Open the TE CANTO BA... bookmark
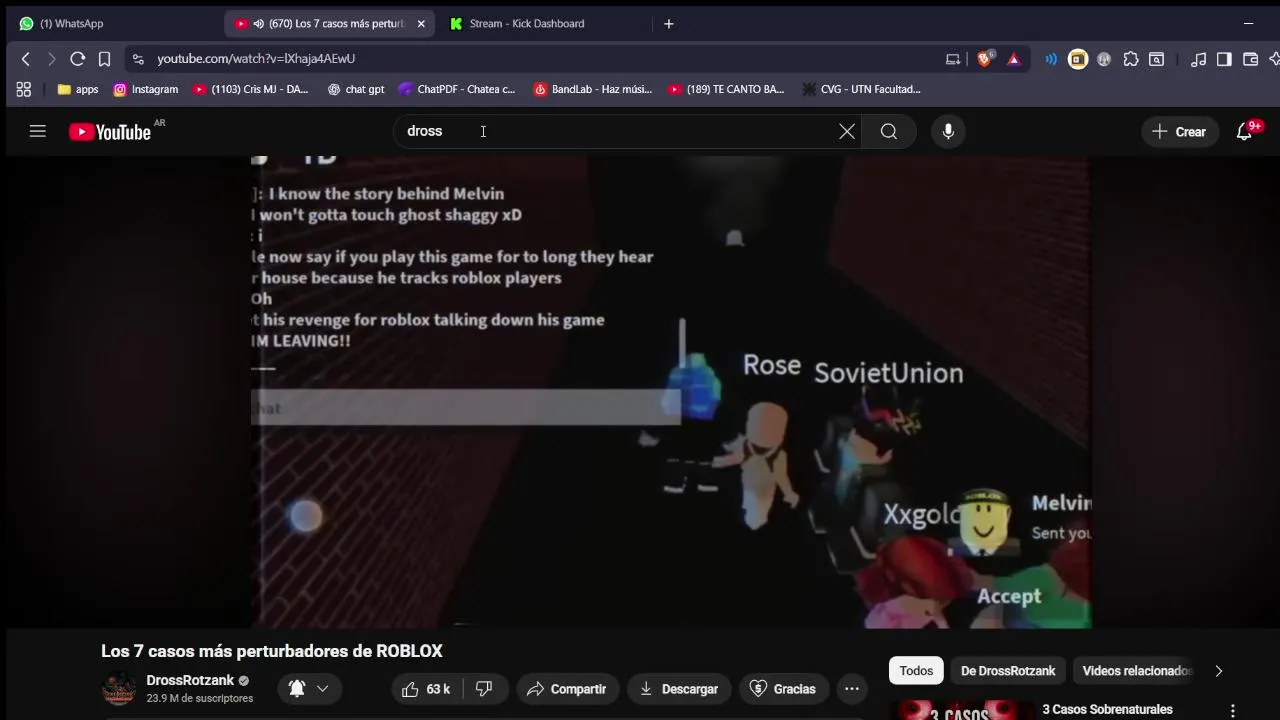Image resolution: width=1280 pixels, height=720 pixels. [726, 89]
